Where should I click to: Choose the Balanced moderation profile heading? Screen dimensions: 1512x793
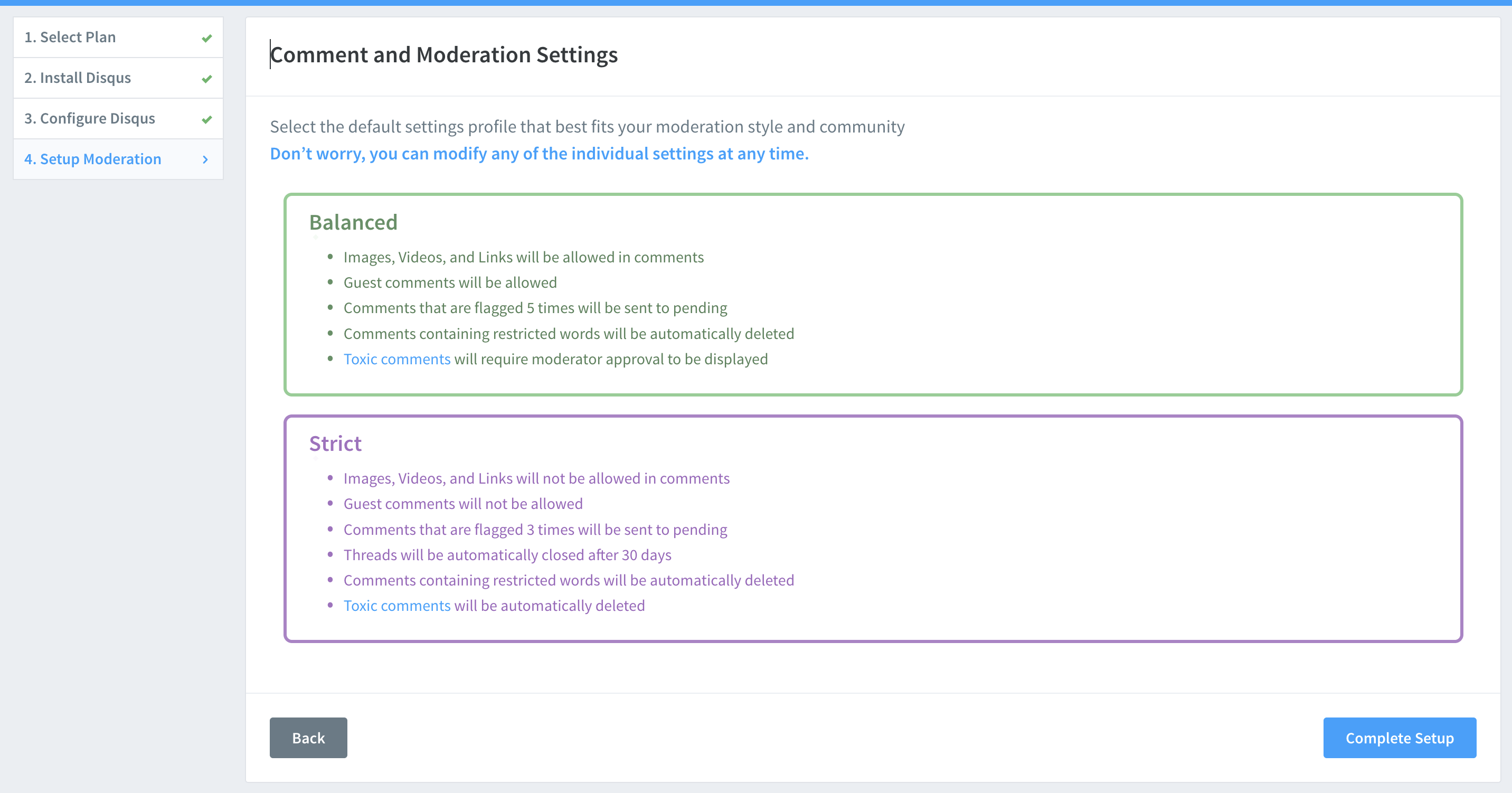point(353,222)
